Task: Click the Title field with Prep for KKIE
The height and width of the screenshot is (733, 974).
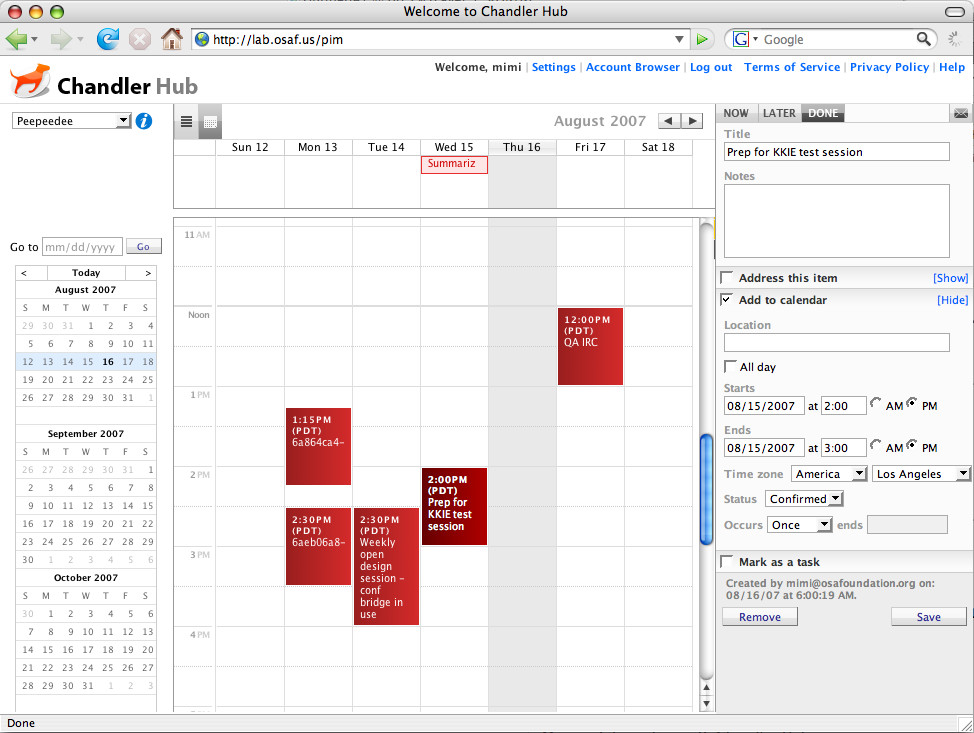Action: point(837,152)
